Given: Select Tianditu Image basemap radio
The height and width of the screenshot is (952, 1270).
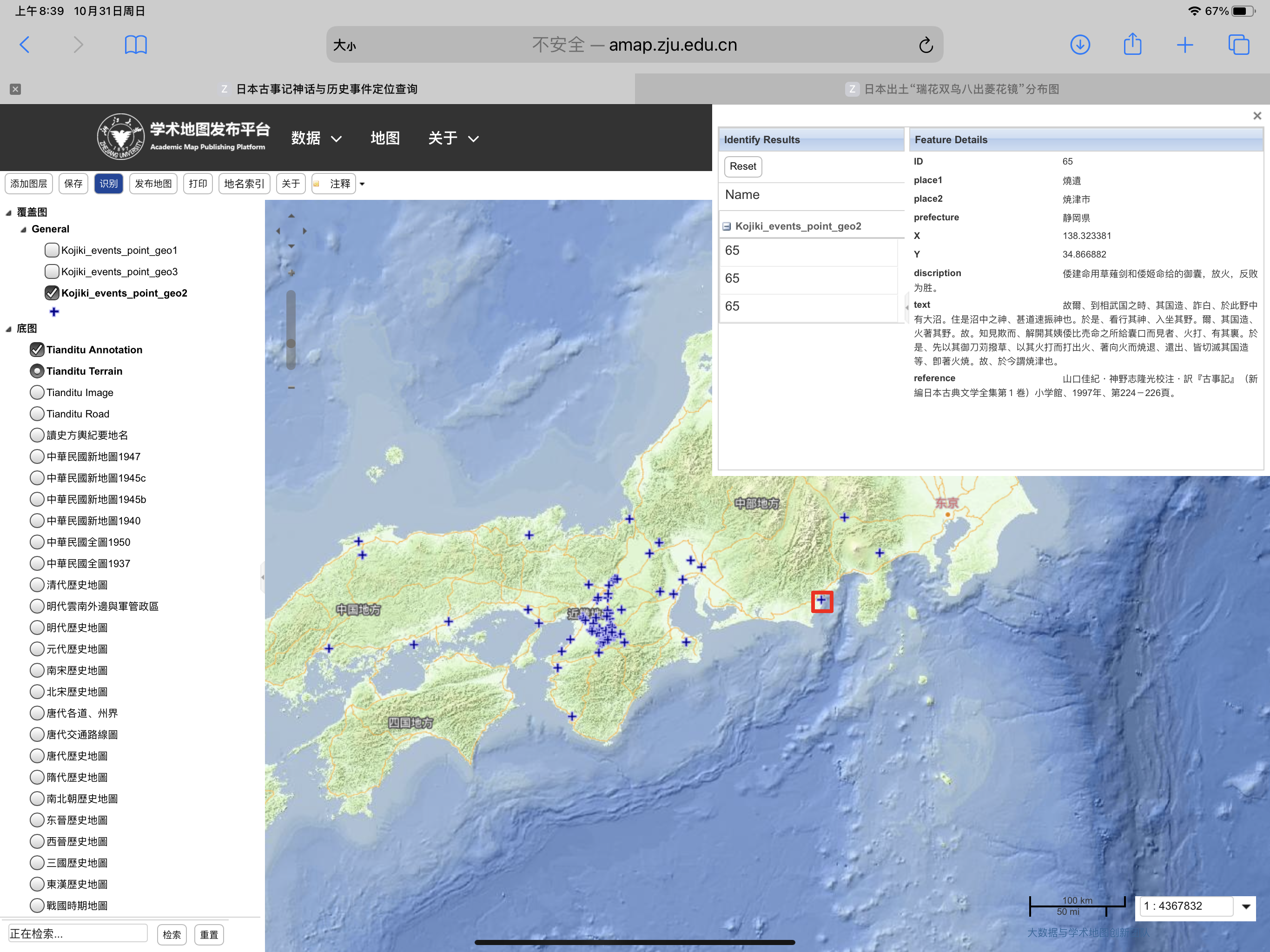Looking at the screenshot, I should click(37, 392).
